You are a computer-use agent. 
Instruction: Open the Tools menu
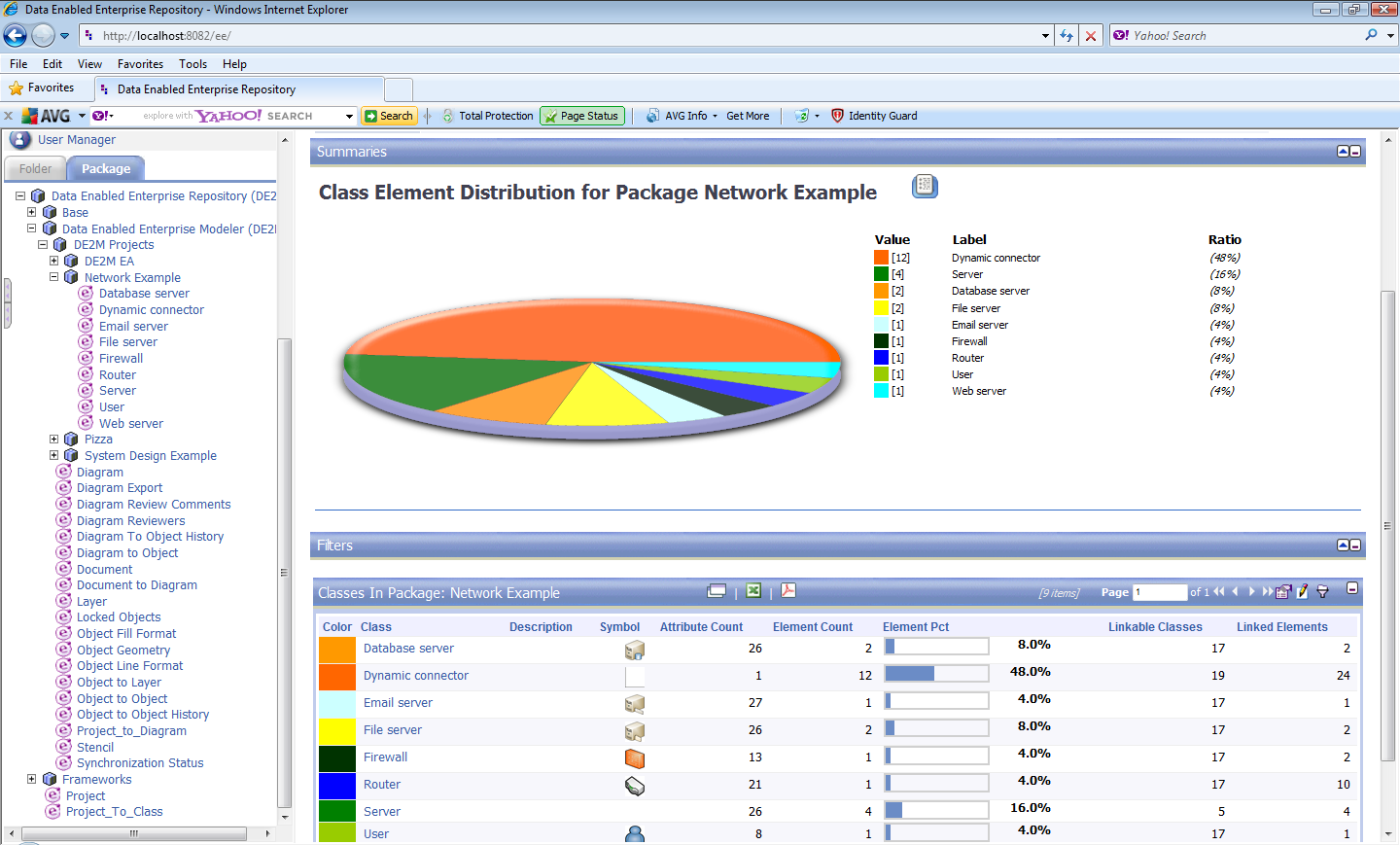coord(192,64)
